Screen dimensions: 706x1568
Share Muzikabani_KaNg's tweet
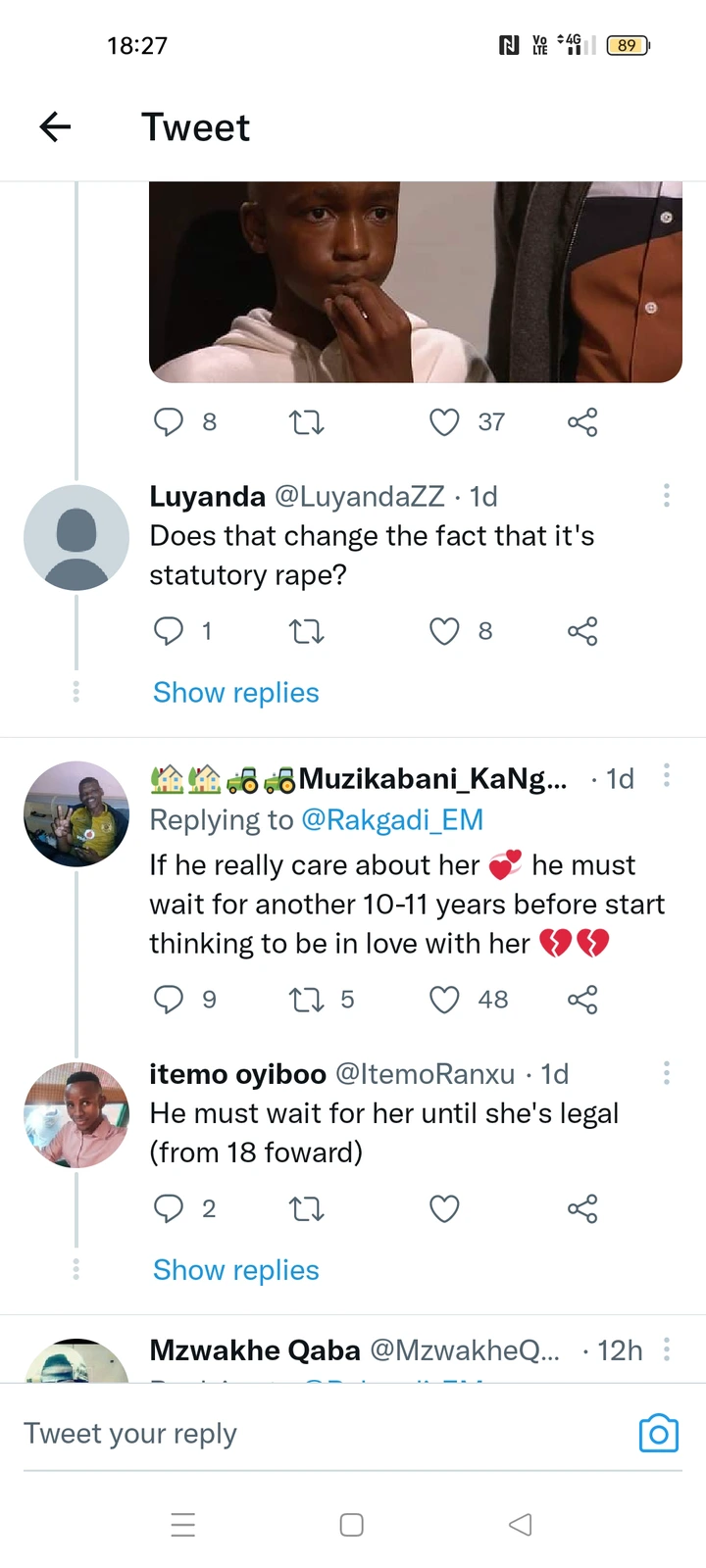[x=582, y=1000]
